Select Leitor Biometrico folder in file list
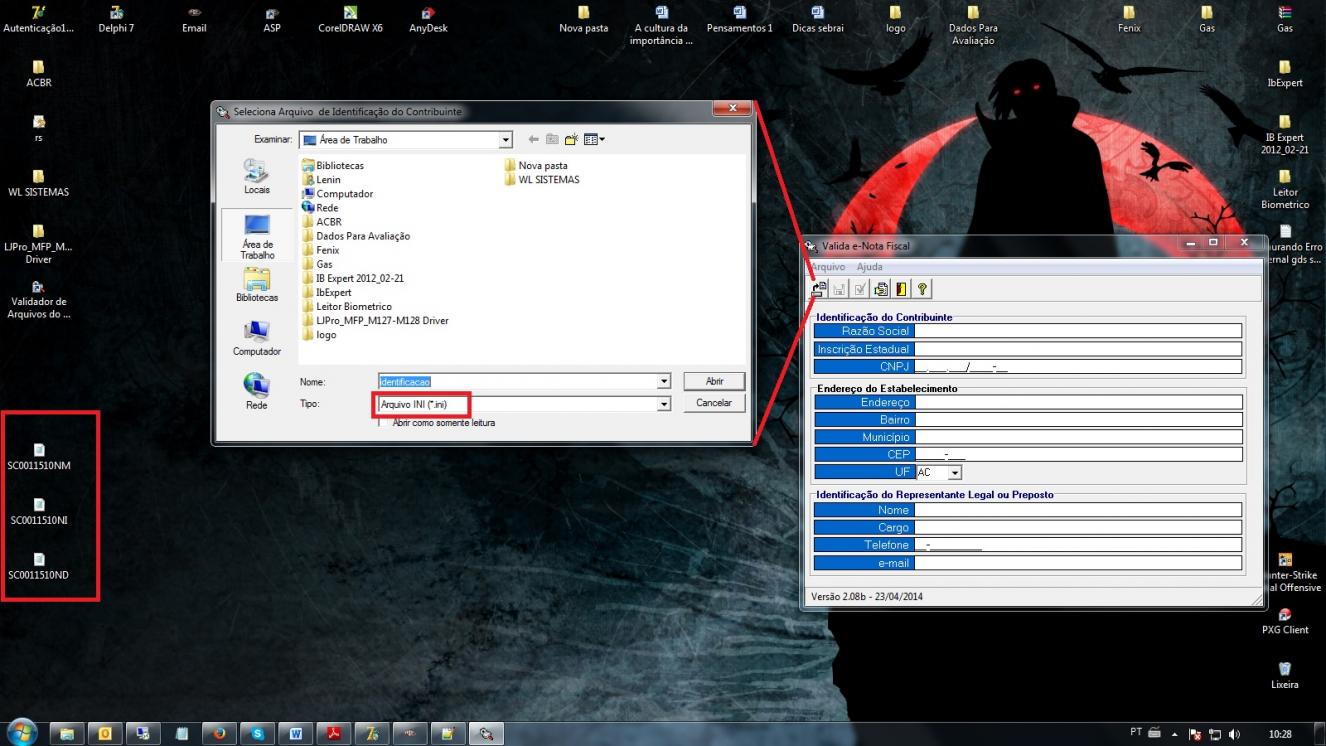This screenshot has height=746, width=1326. pyautogui.click(x=347, y=306)
